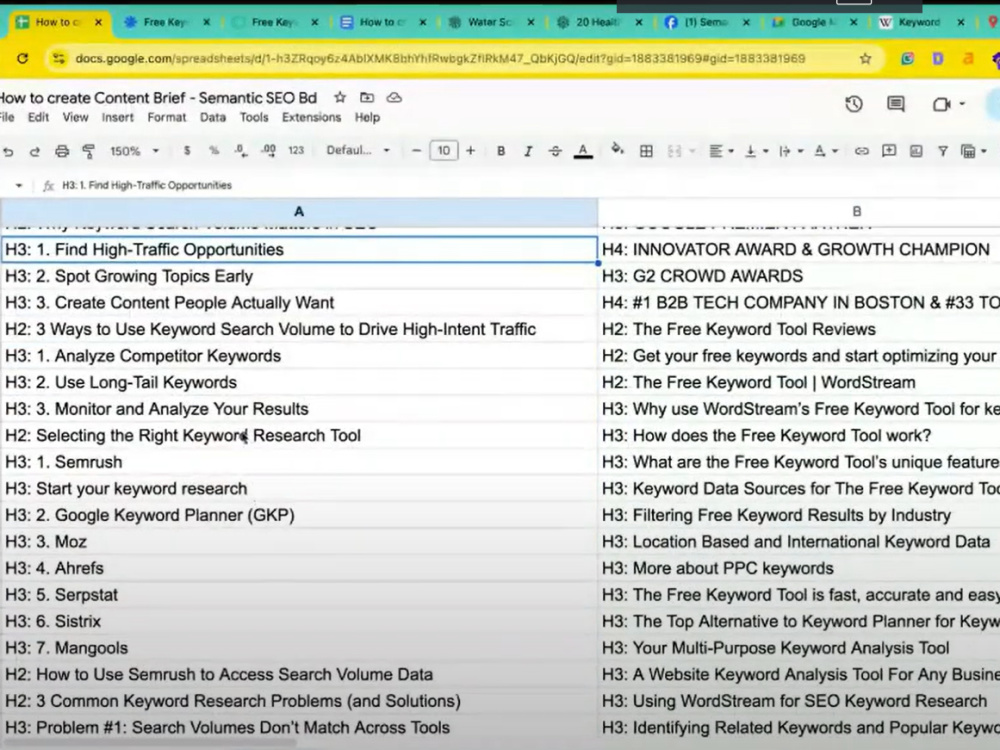Open the comments panel icon

[x=896, y=104]
